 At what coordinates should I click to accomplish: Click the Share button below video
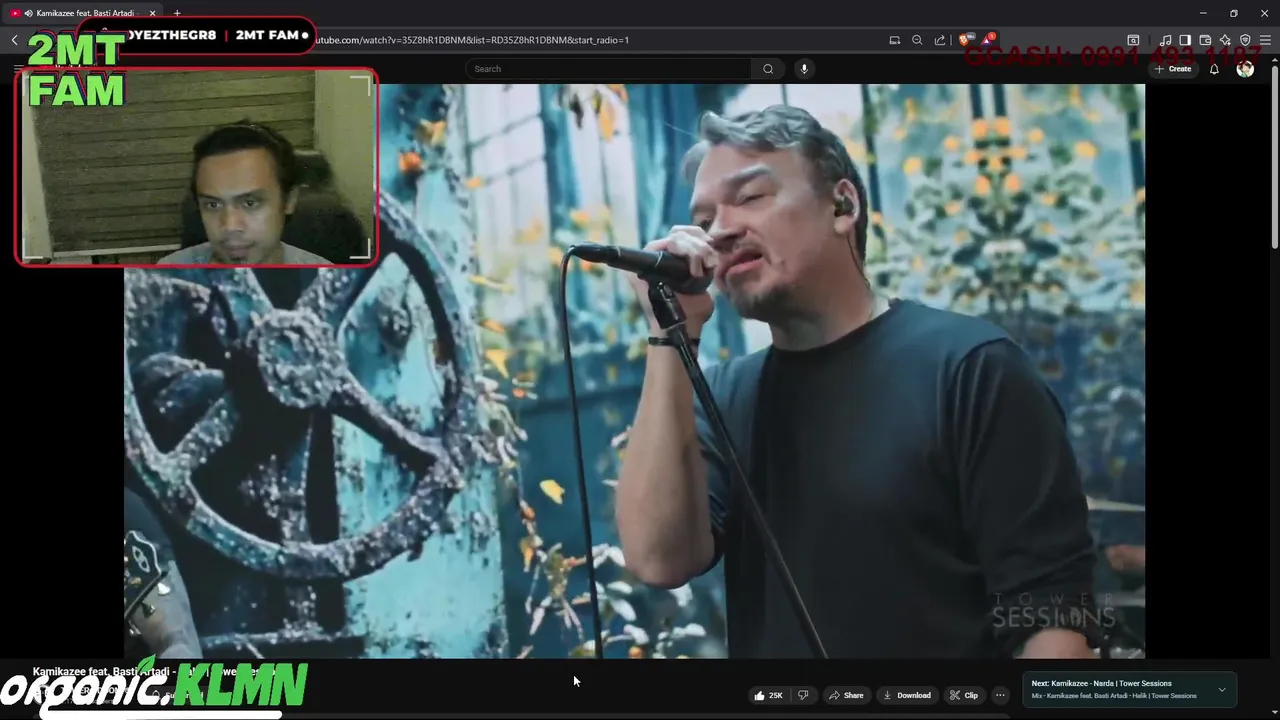tap(846, 695)
